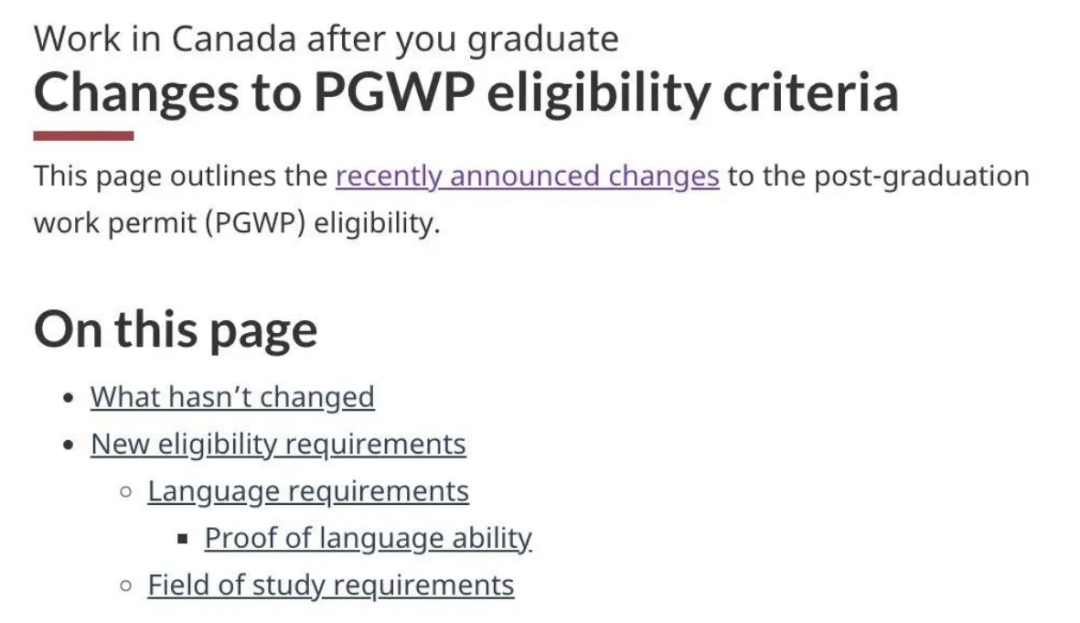Click the hollow bullet beside Field of study requirements
The width and height of the screenshot is (1080, 623).
(125, 586)
